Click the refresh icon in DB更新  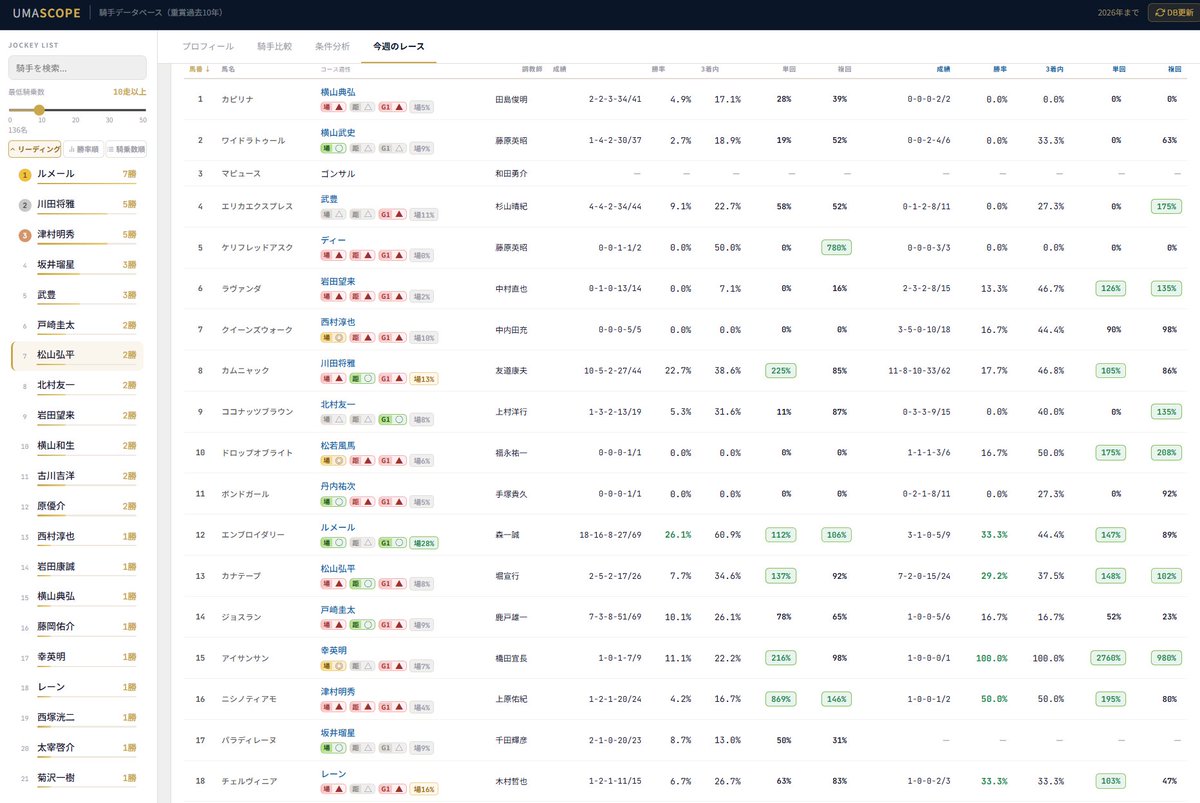point(1160,12)
